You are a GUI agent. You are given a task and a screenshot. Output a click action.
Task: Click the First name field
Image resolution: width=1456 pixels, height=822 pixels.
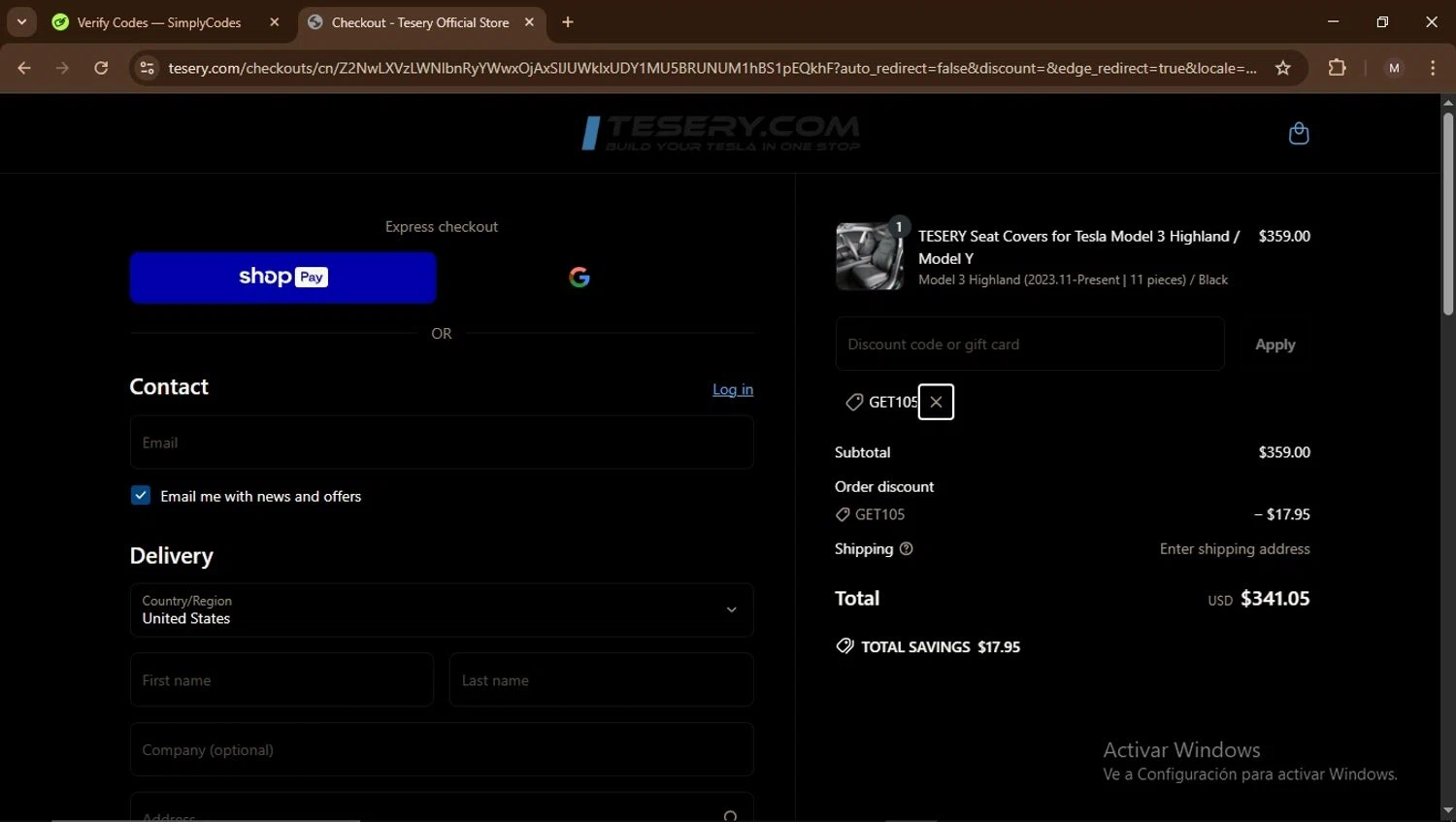coord(281,679)
